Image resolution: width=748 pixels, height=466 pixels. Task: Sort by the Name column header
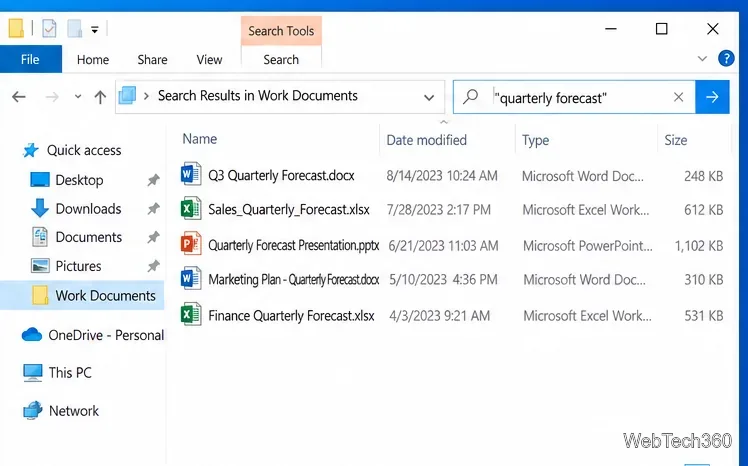(200, 139)
